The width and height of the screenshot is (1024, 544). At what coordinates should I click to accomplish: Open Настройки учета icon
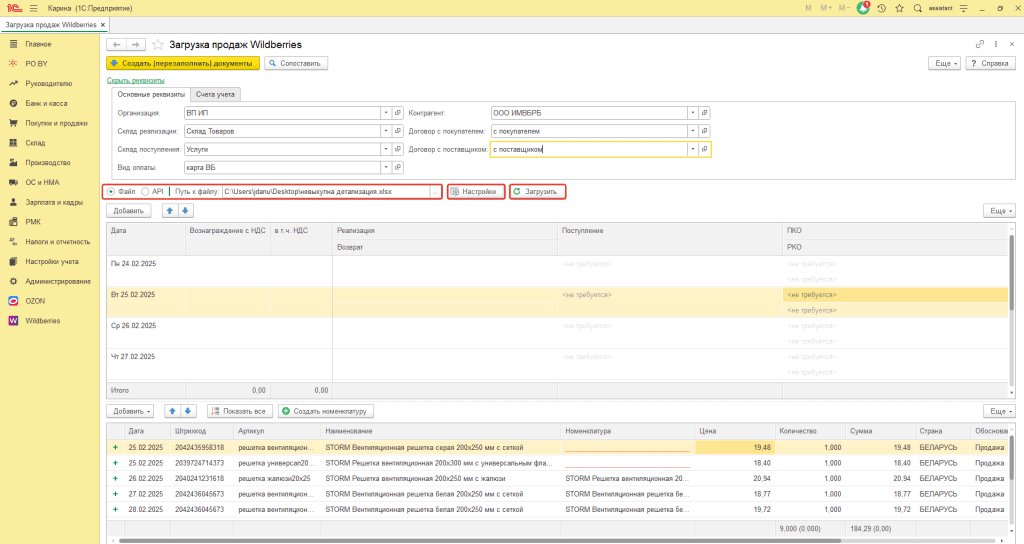pos(13,261)
